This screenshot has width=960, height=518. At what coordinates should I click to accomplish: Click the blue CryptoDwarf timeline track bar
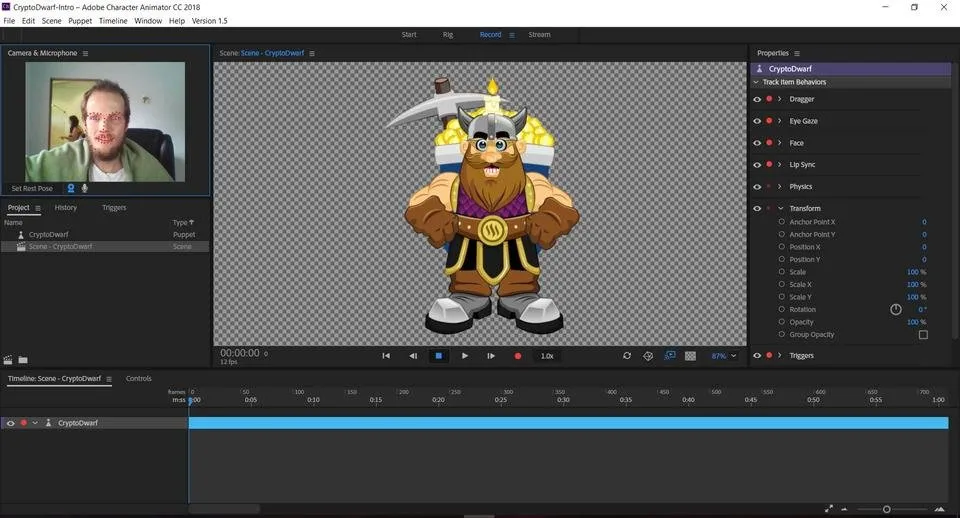coord(568,423)
